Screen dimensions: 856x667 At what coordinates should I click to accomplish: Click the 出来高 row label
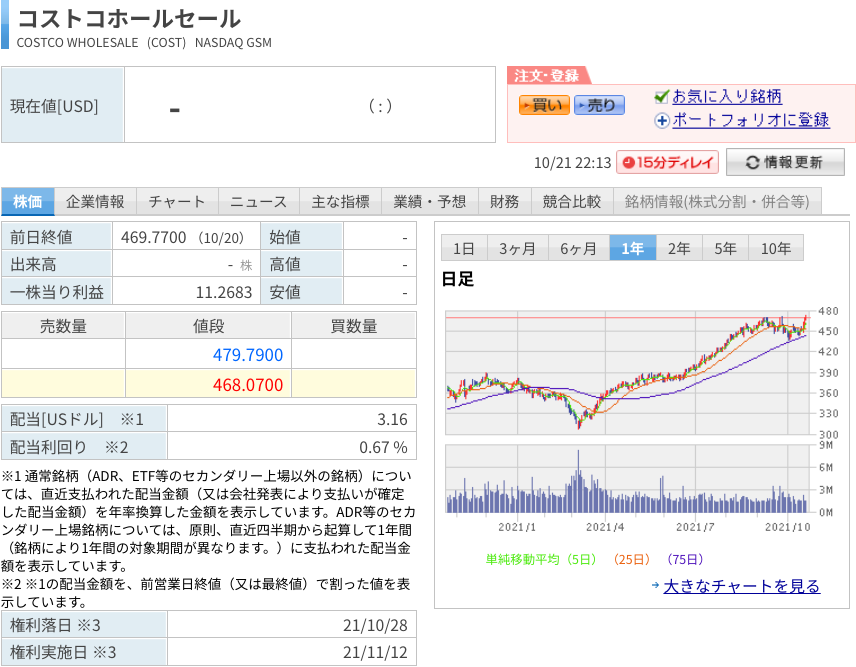click(57, 264)
